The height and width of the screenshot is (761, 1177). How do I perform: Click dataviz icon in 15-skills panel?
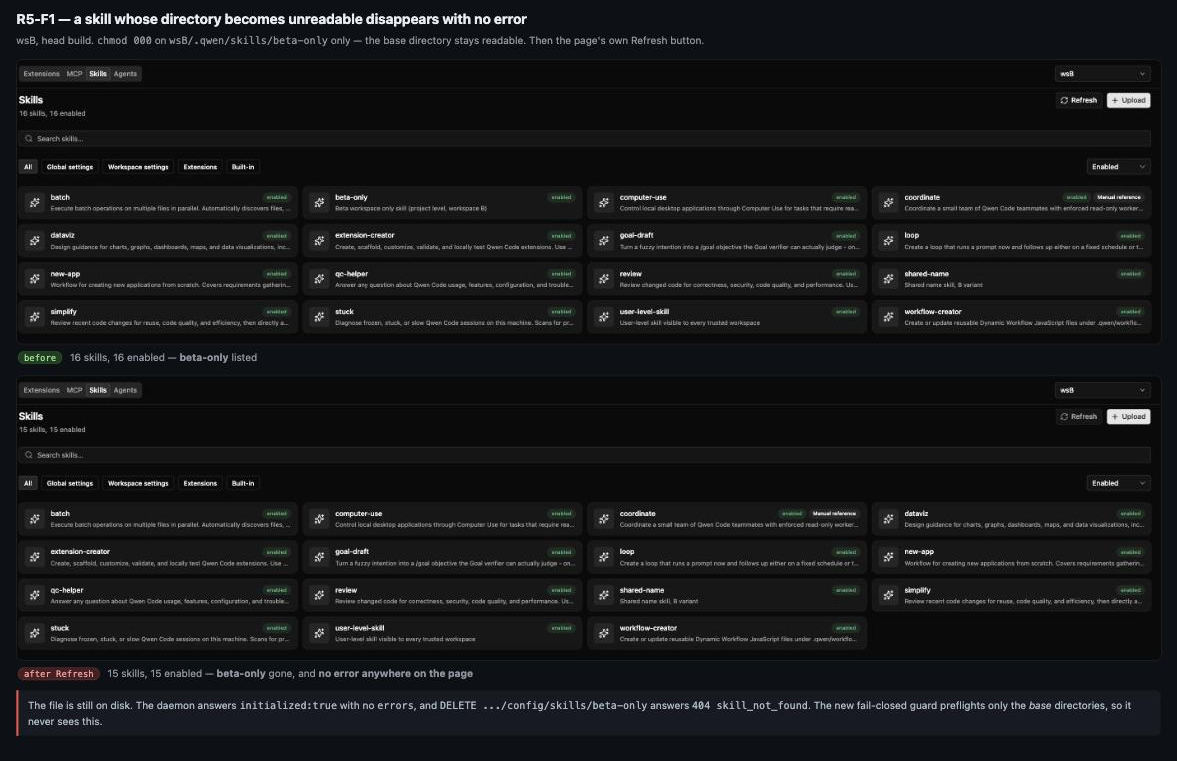point(888,519)
